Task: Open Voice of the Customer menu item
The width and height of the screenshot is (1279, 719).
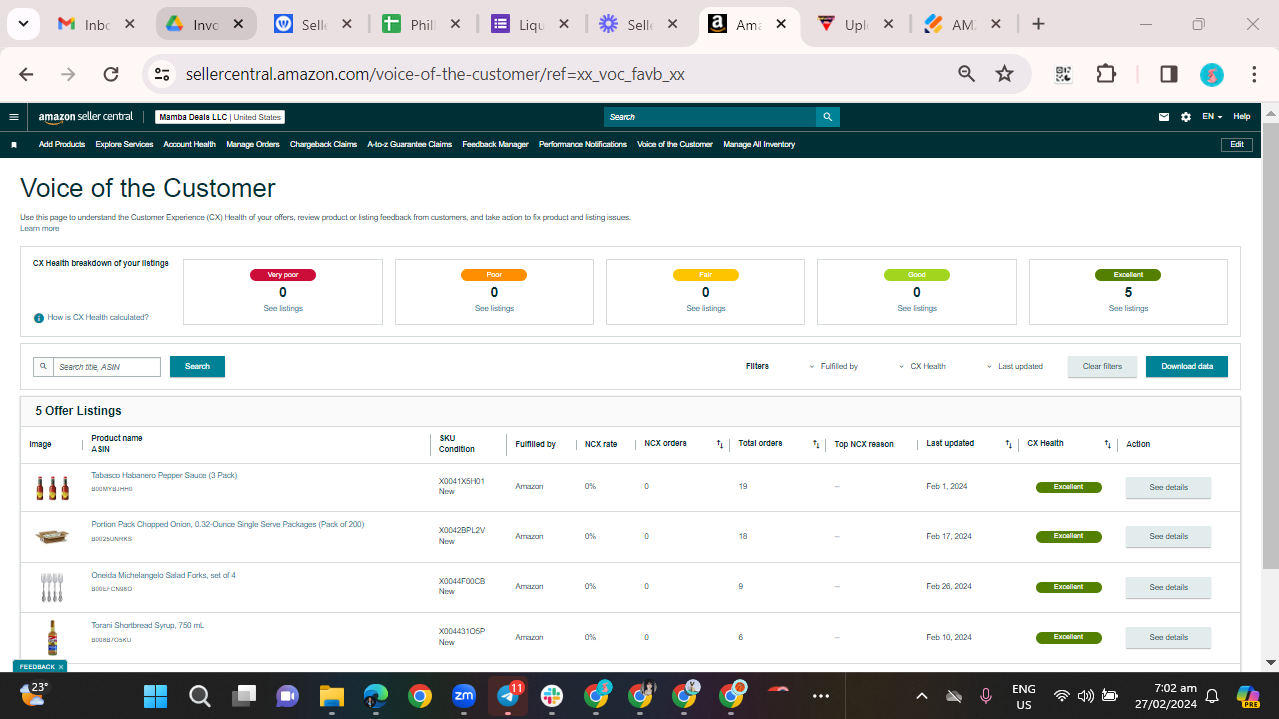Action: 675,145
